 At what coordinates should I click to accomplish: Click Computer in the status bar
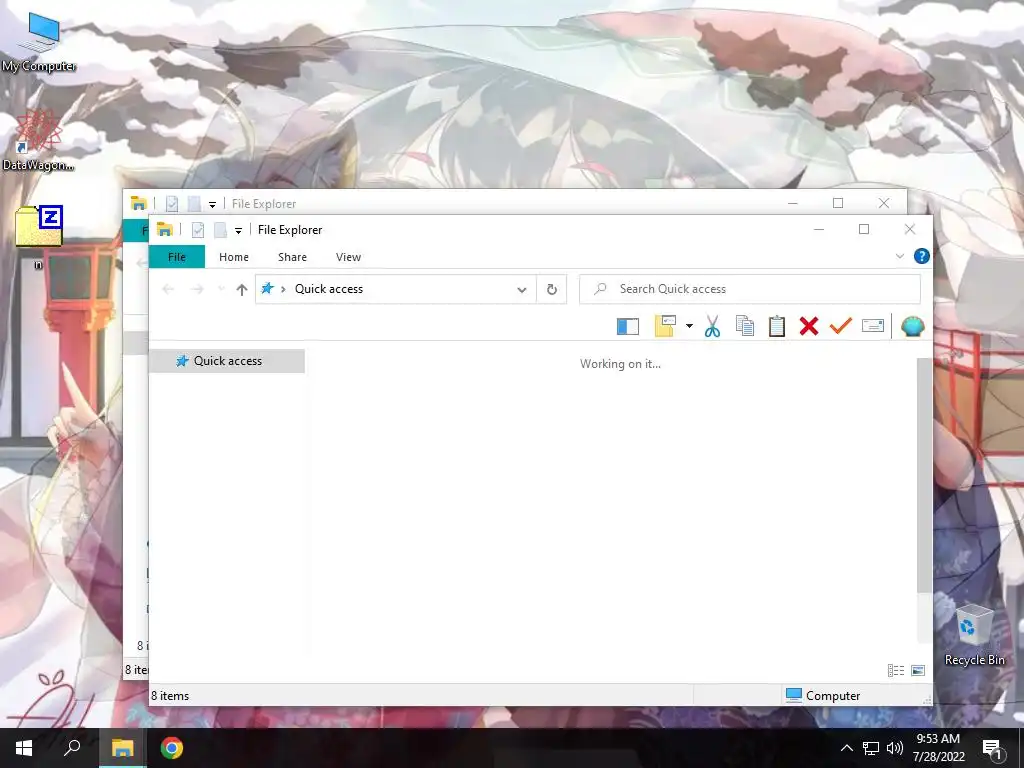point(823,696)
